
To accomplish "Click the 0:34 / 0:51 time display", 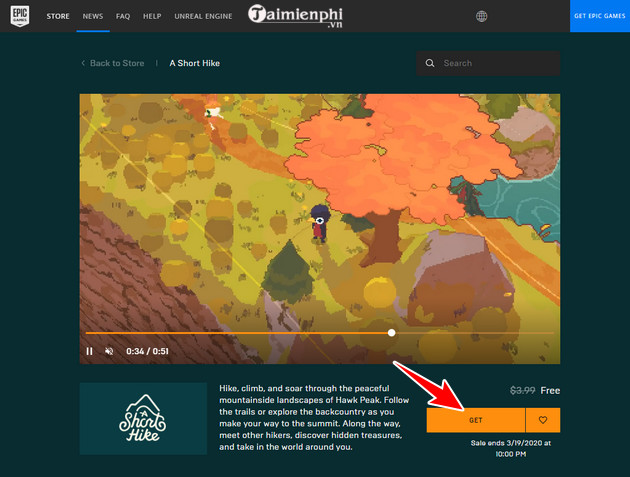I will pos(147,351).
